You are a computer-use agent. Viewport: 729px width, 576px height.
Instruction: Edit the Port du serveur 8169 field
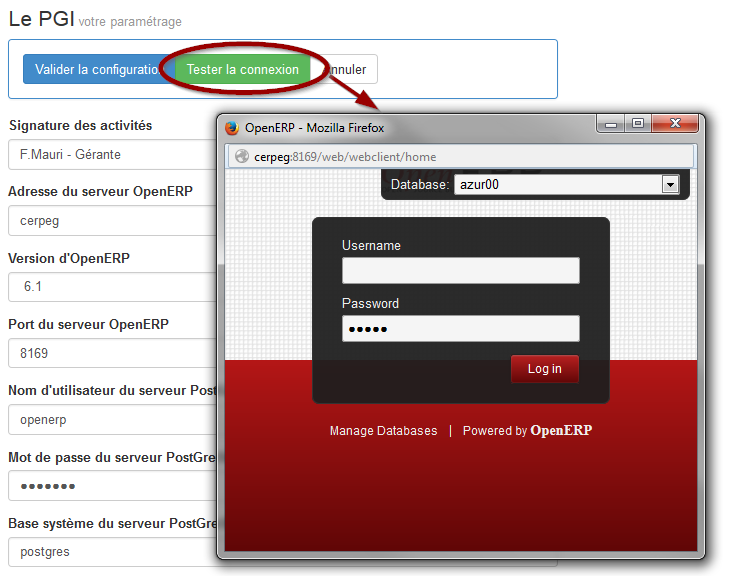click(113, 353)
